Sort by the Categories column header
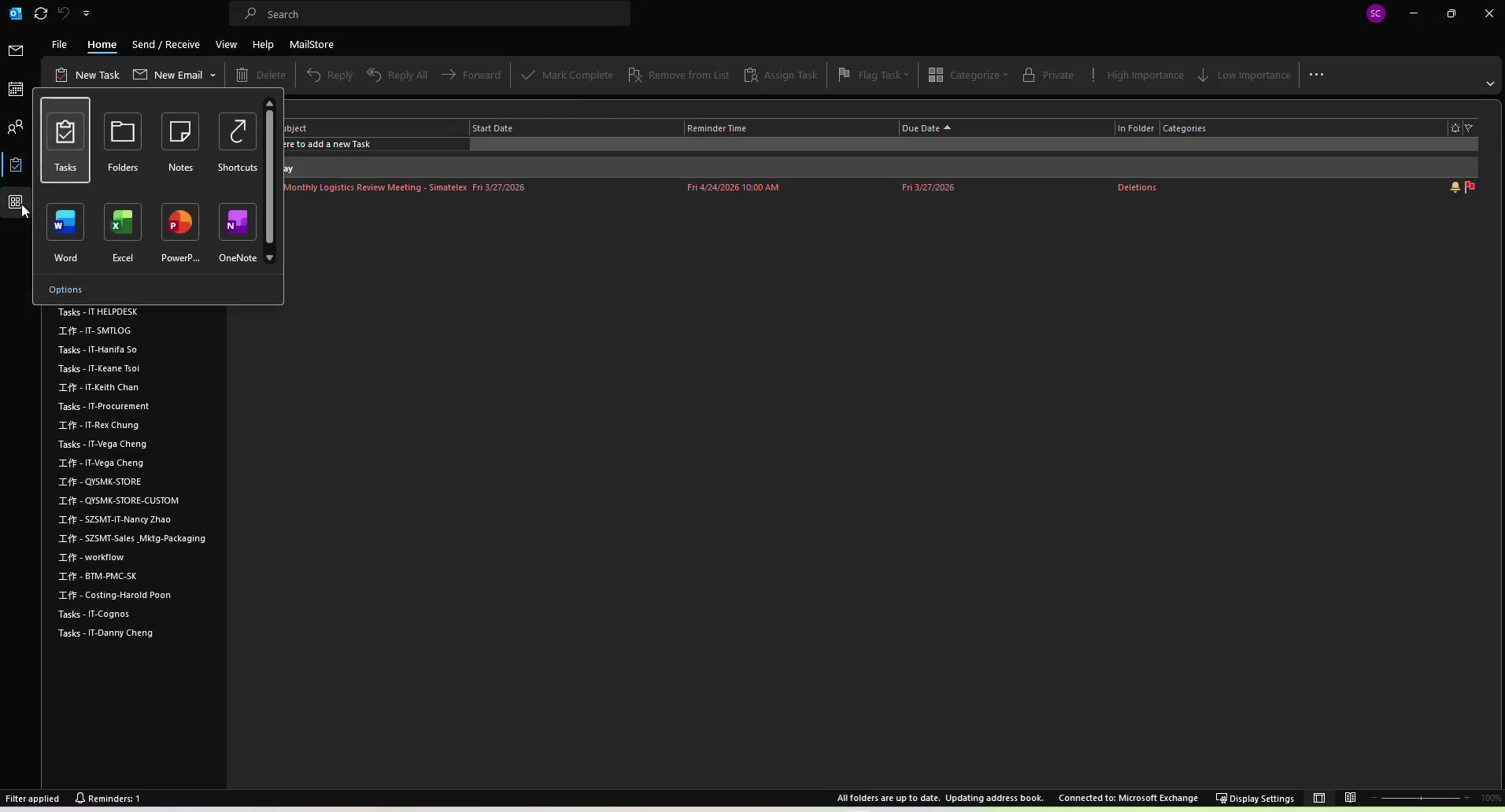 (x=1303, y=128)
